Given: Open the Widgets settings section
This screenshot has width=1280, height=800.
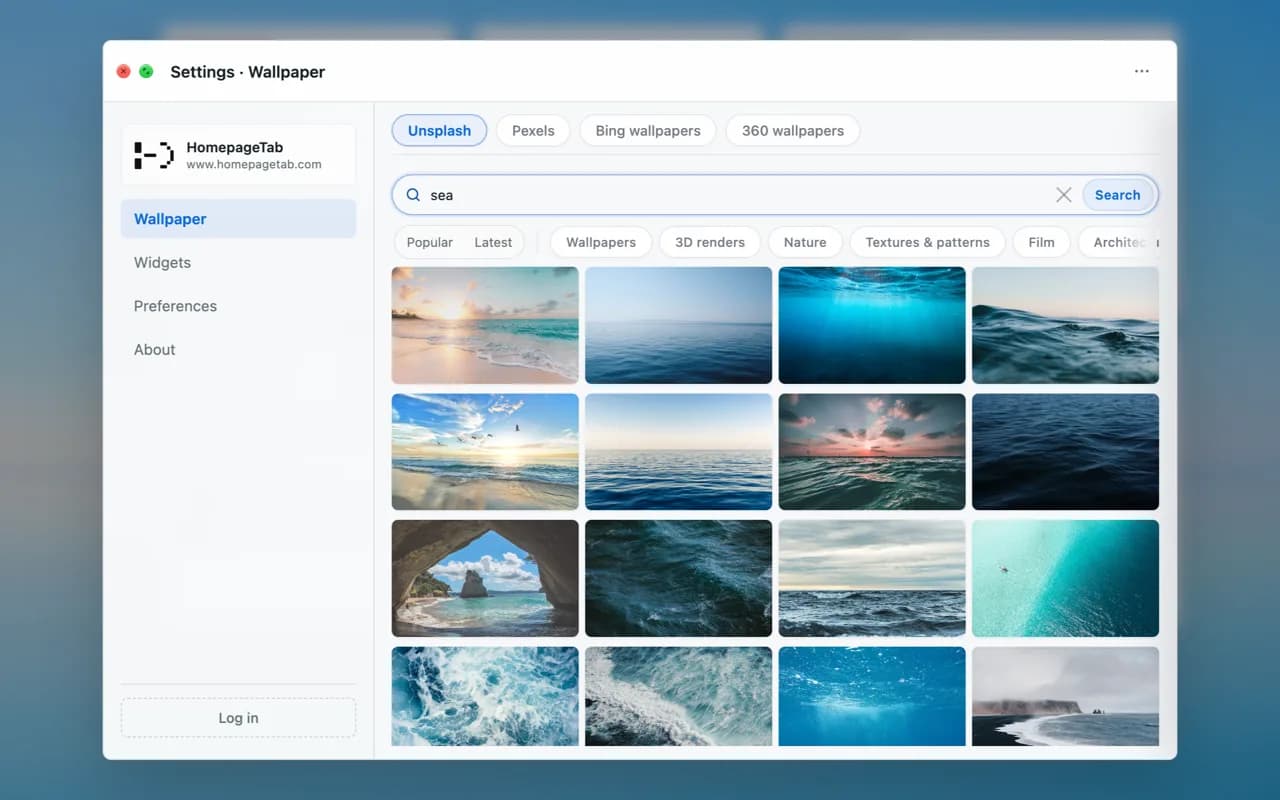Looking at the screenshot, I should 238,263.
